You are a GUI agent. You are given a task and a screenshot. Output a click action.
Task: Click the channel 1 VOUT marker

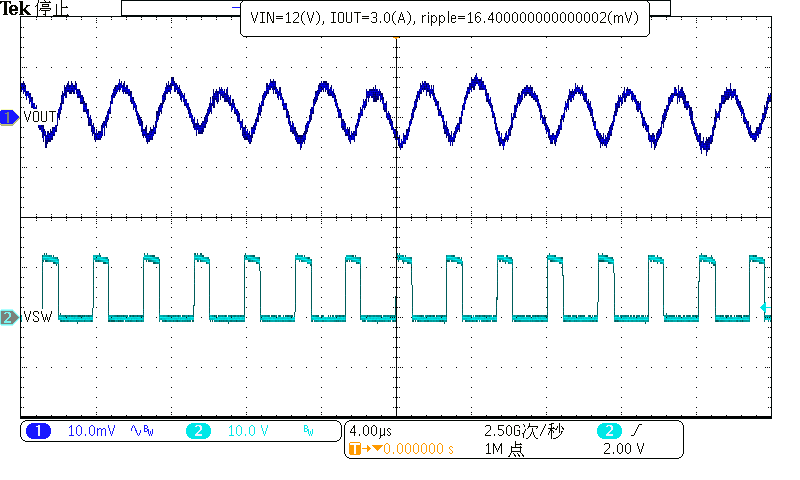click(x=10, y=118)
